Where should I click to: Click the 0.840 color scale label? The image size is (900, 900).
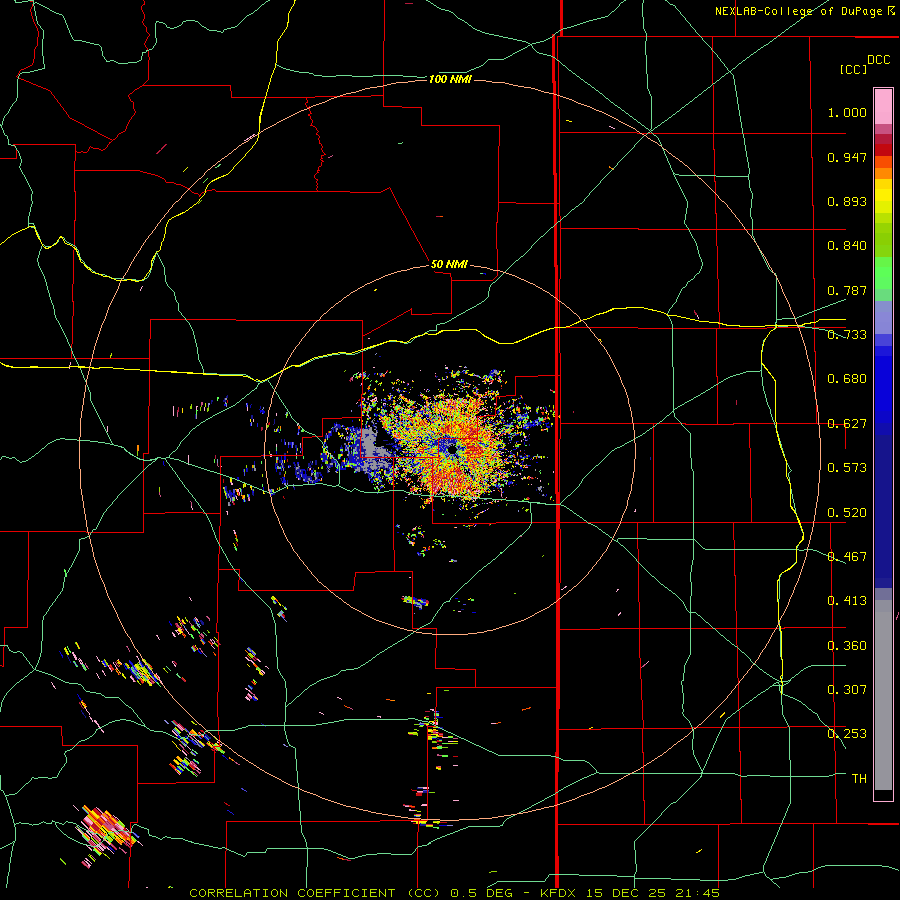point(847,246)
